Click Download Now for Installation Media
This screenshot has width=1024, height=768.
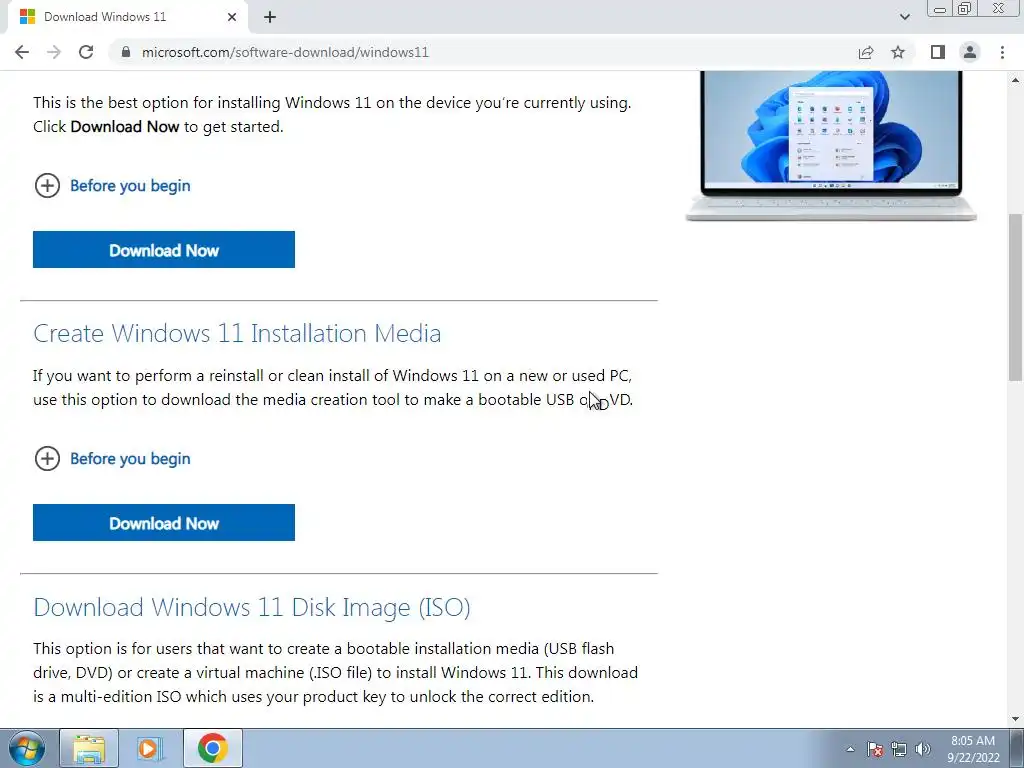coord(164,522)
